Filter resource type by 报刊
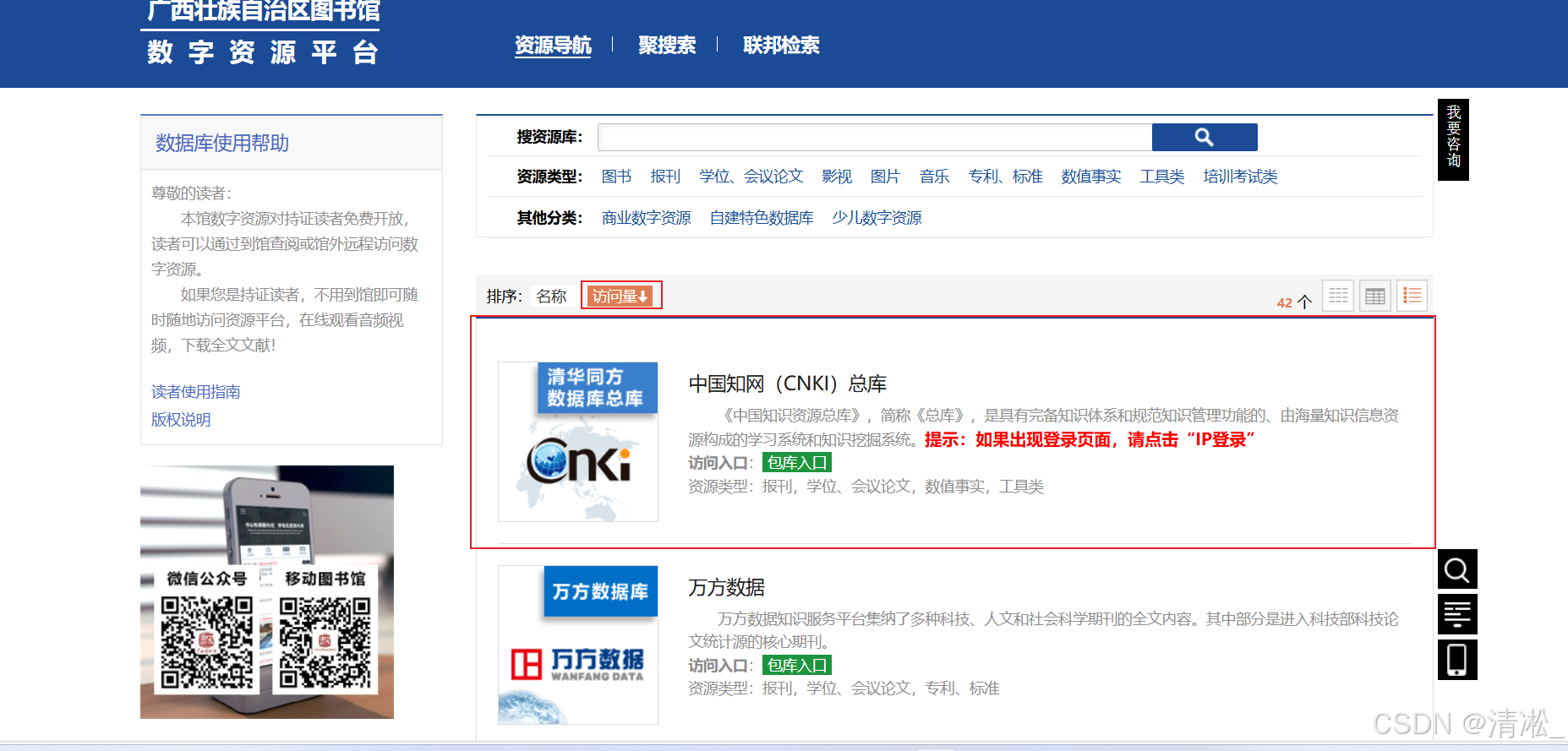The width and height of the screenshot is (1568, 751). click(x=665, y=177)
